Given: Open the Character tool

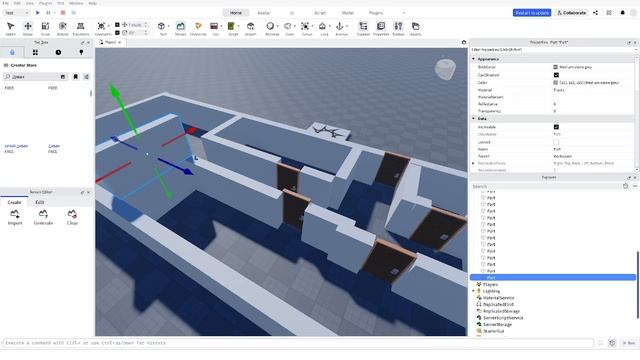Looking at the screenshot, I should [x=198, y=26].
